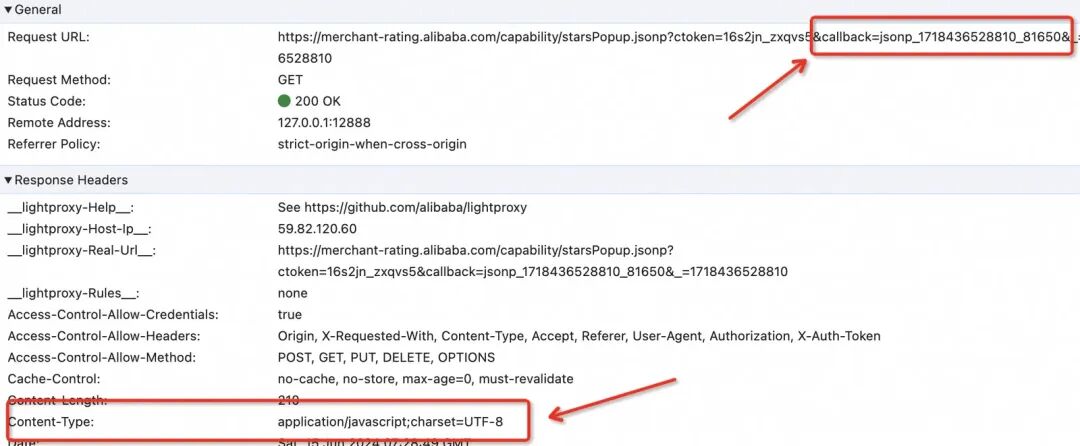The height and width of the screenshot is (446, 1080).
Task: Click the green status indicator dot
Action: (x=284, y=101)
